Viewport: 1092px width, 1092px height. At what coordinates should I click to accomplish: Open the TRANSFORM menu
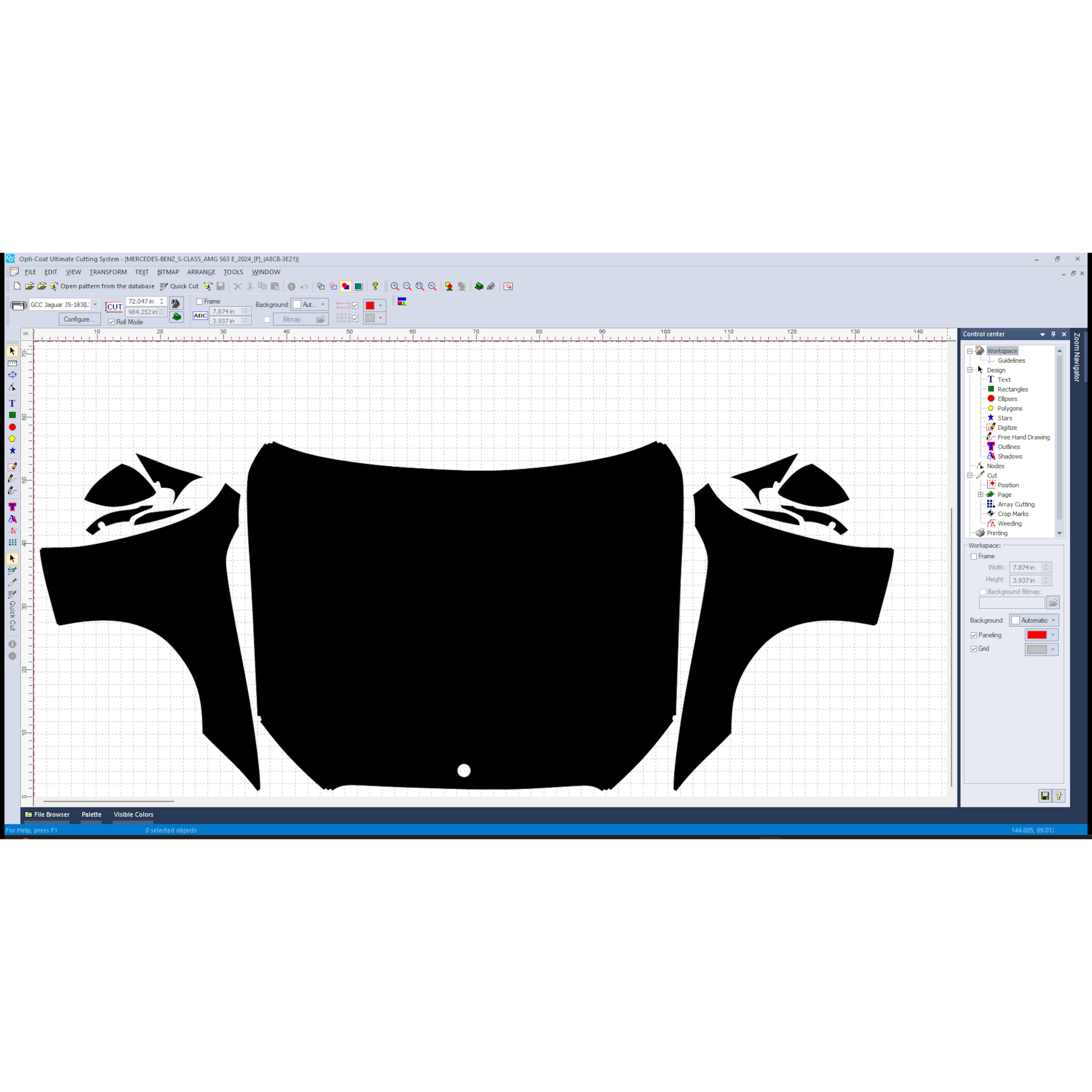point(108,272)
